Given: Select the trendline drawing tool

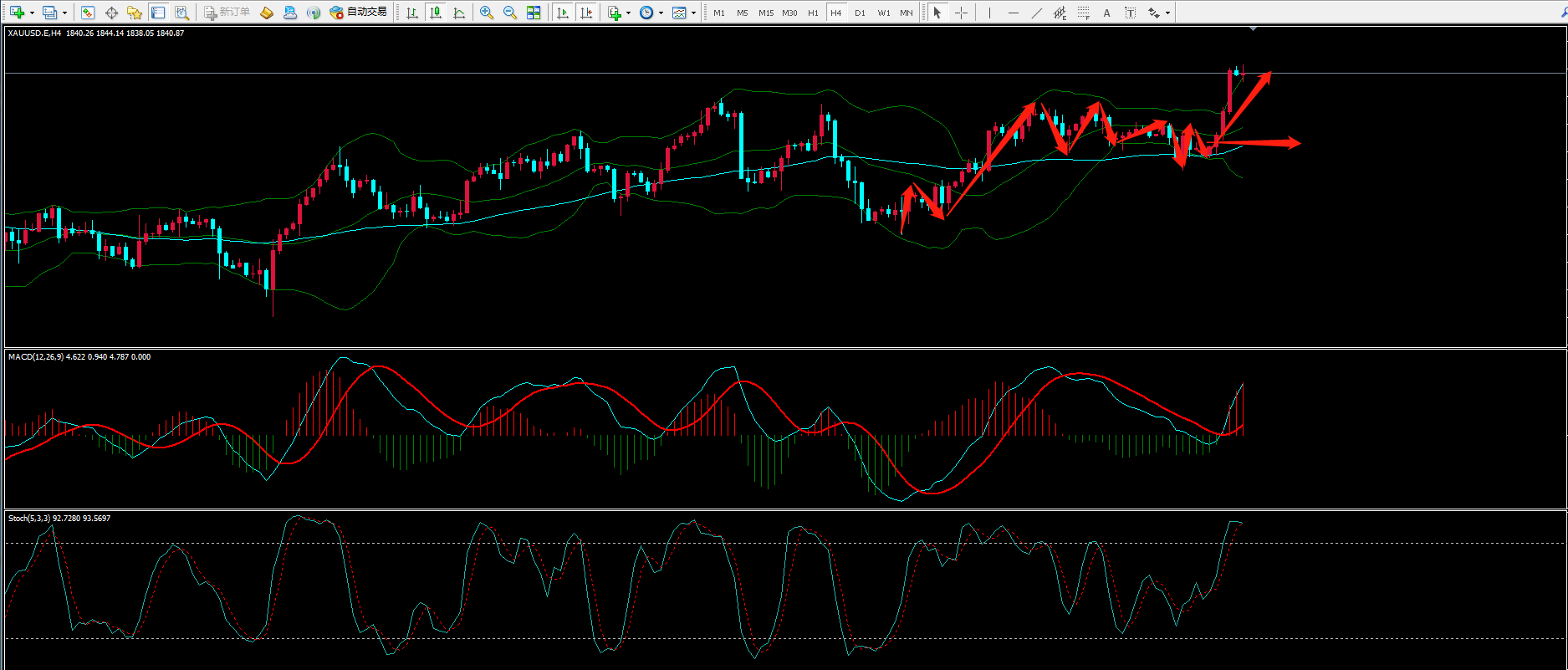Looking at the screenshot, I should point(1037,13).
